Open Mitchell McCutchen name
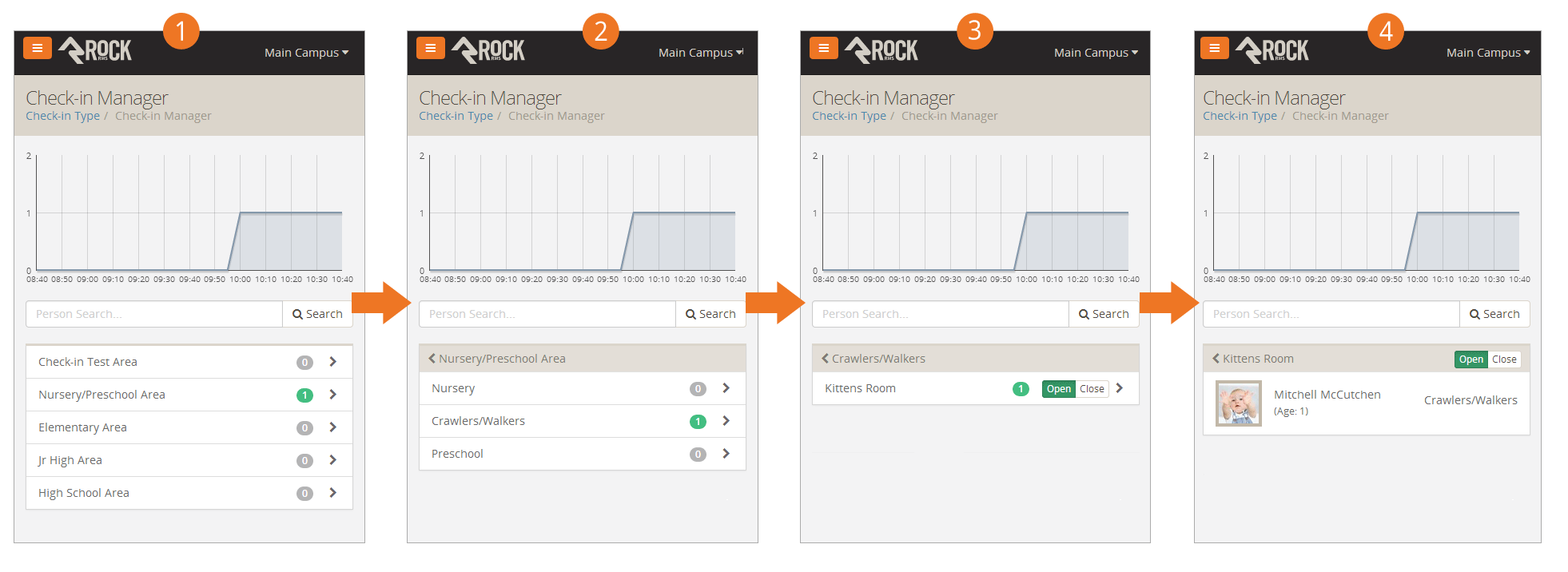The height and width of the screenshot is (572, 1568). [1327, 395]
